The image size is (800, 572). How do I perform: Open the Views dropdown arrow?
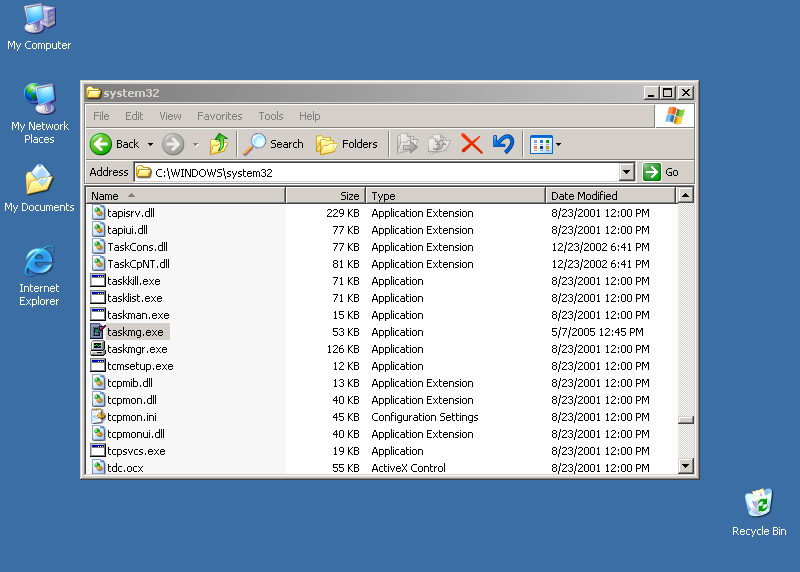point(559,145)
